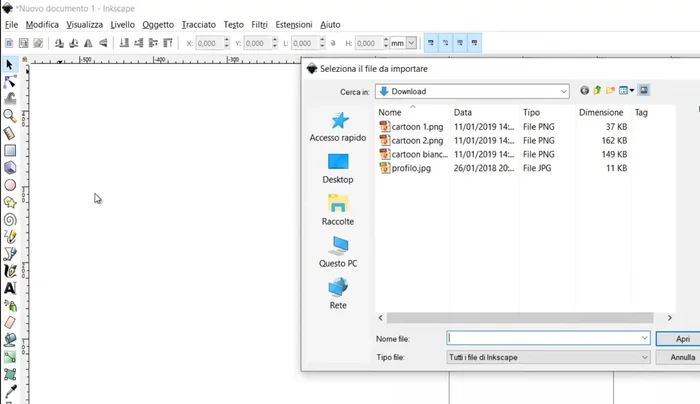Select the Measure ruler tool
The height and width of the screenshot is (404, 700).
coord(10,133)
